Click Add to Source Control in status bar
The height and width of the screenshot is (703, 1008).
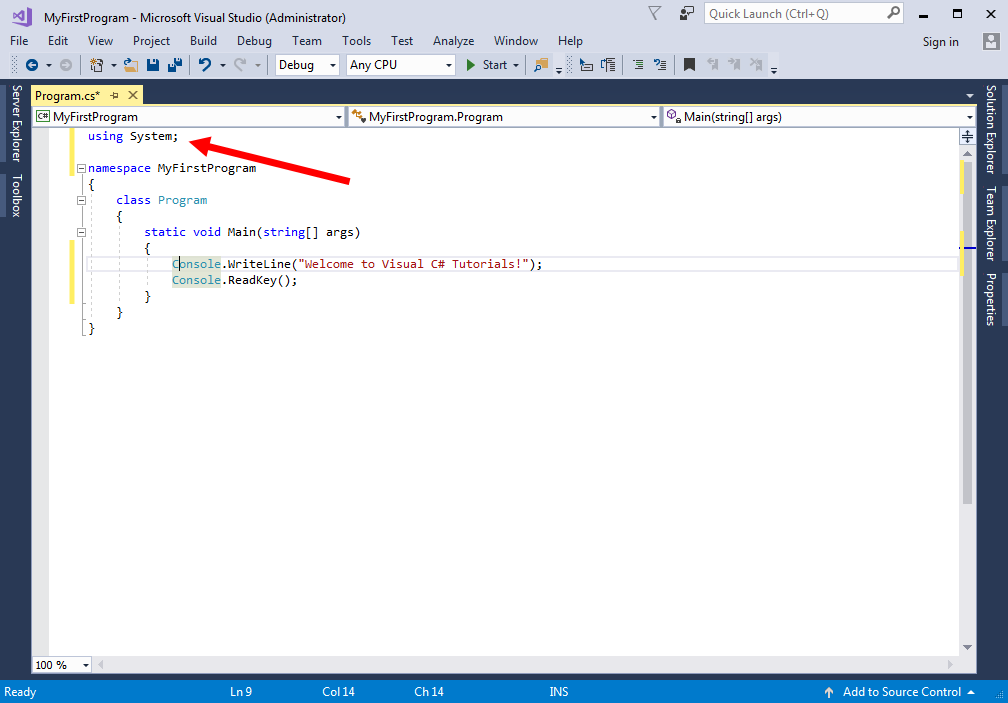point(901,692)
